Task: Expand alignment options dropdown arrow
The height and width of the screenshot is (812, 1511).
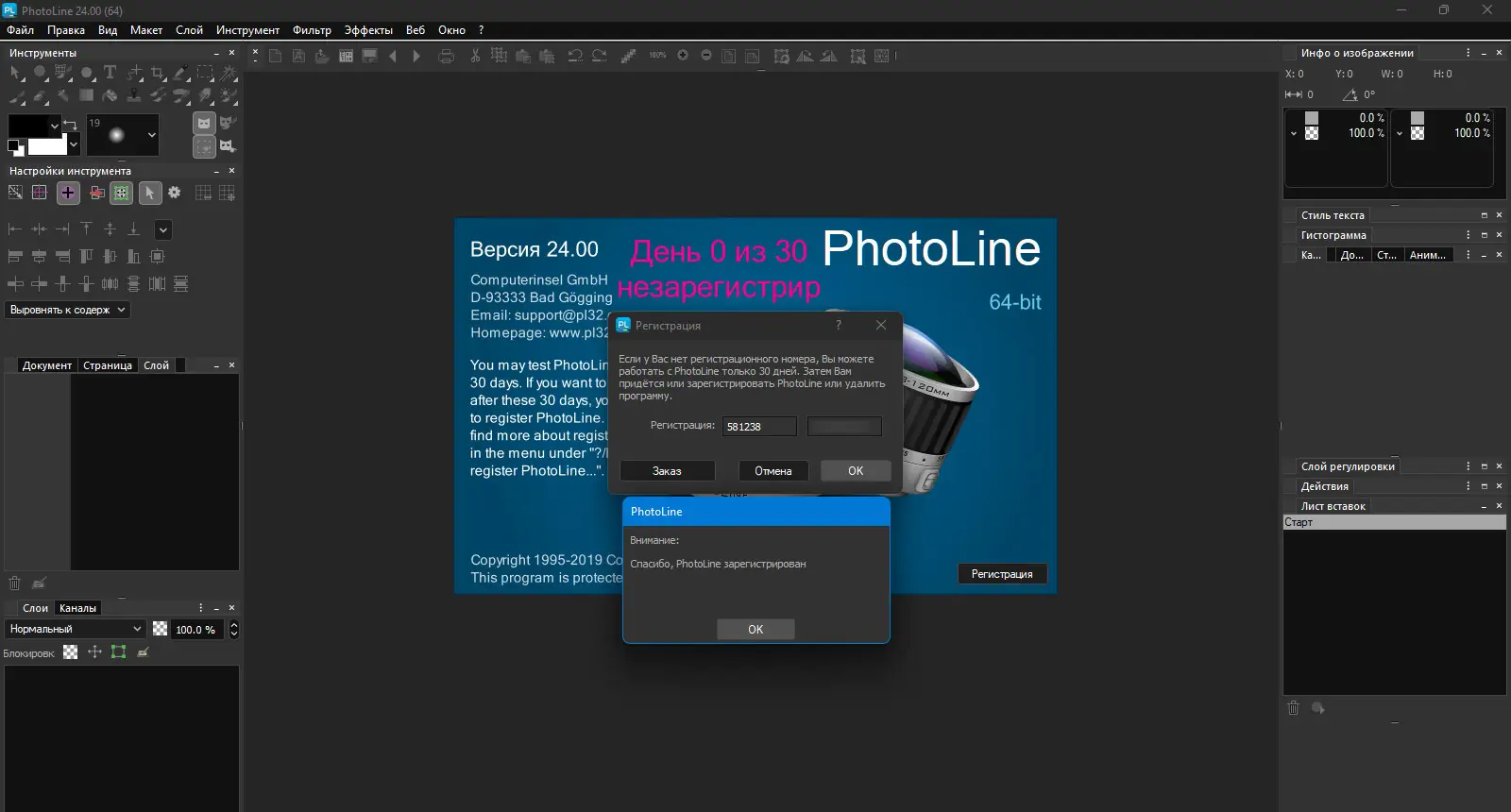Action: (163, 229)
